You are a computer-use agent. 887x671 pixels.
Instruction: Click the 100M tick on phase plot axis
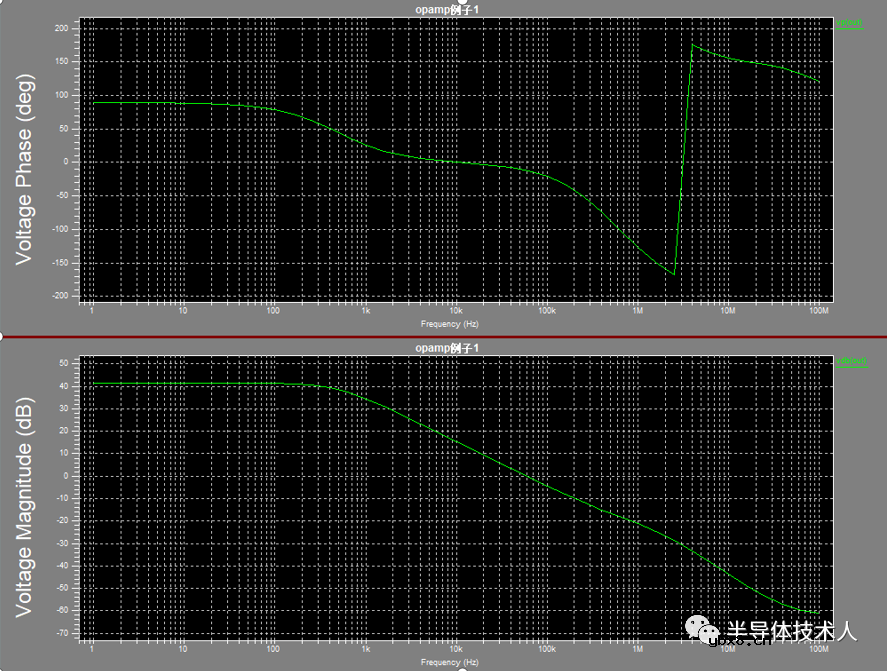pos(819,312)
